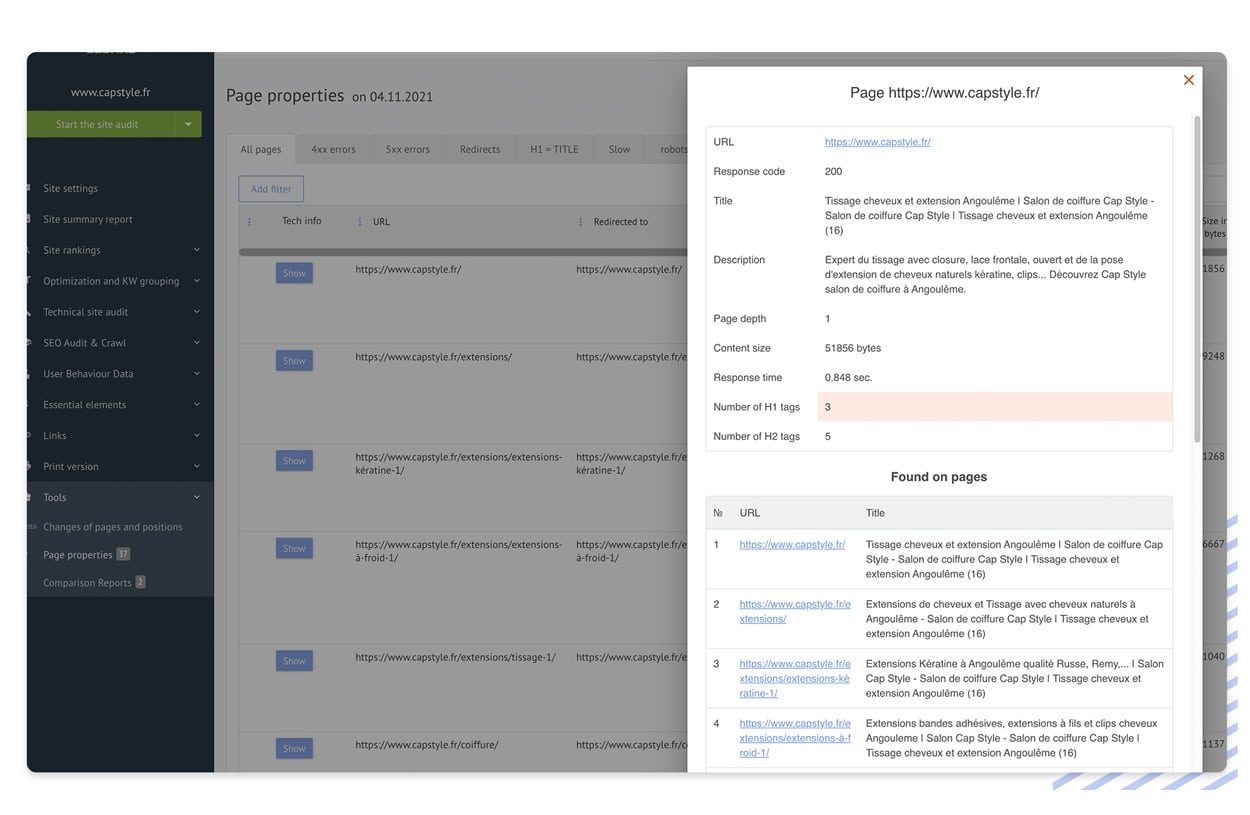Switch to the 5xx errors tab

(x=408, y=149)
